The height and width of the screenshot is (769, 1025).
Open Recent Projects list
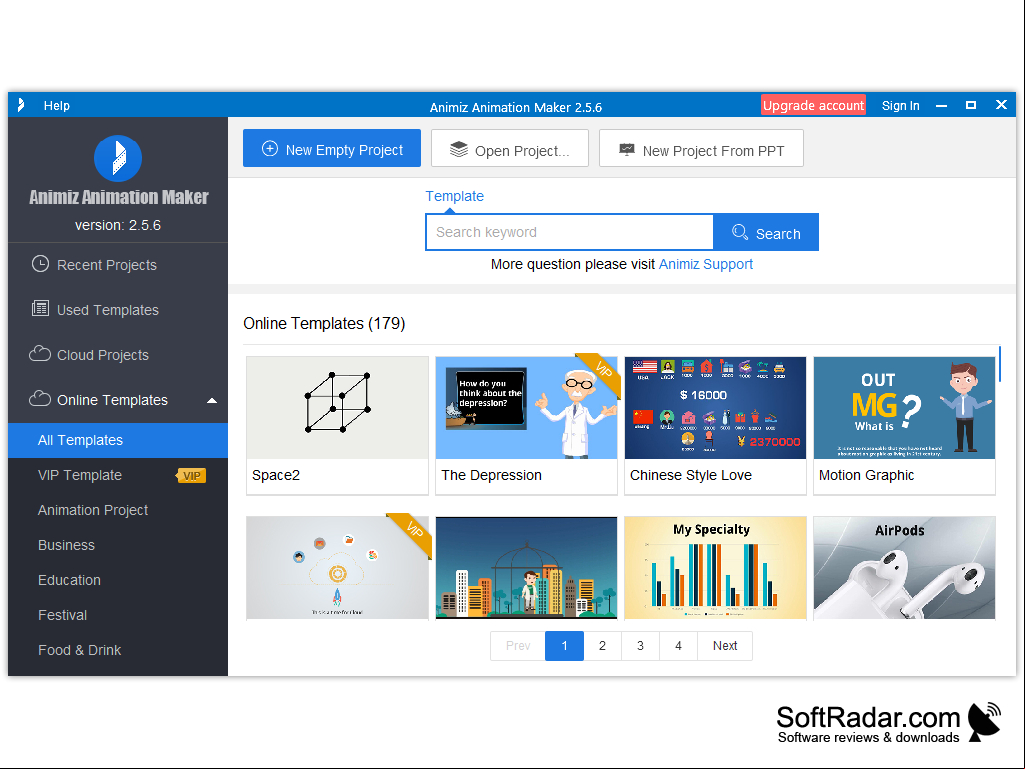118,265
